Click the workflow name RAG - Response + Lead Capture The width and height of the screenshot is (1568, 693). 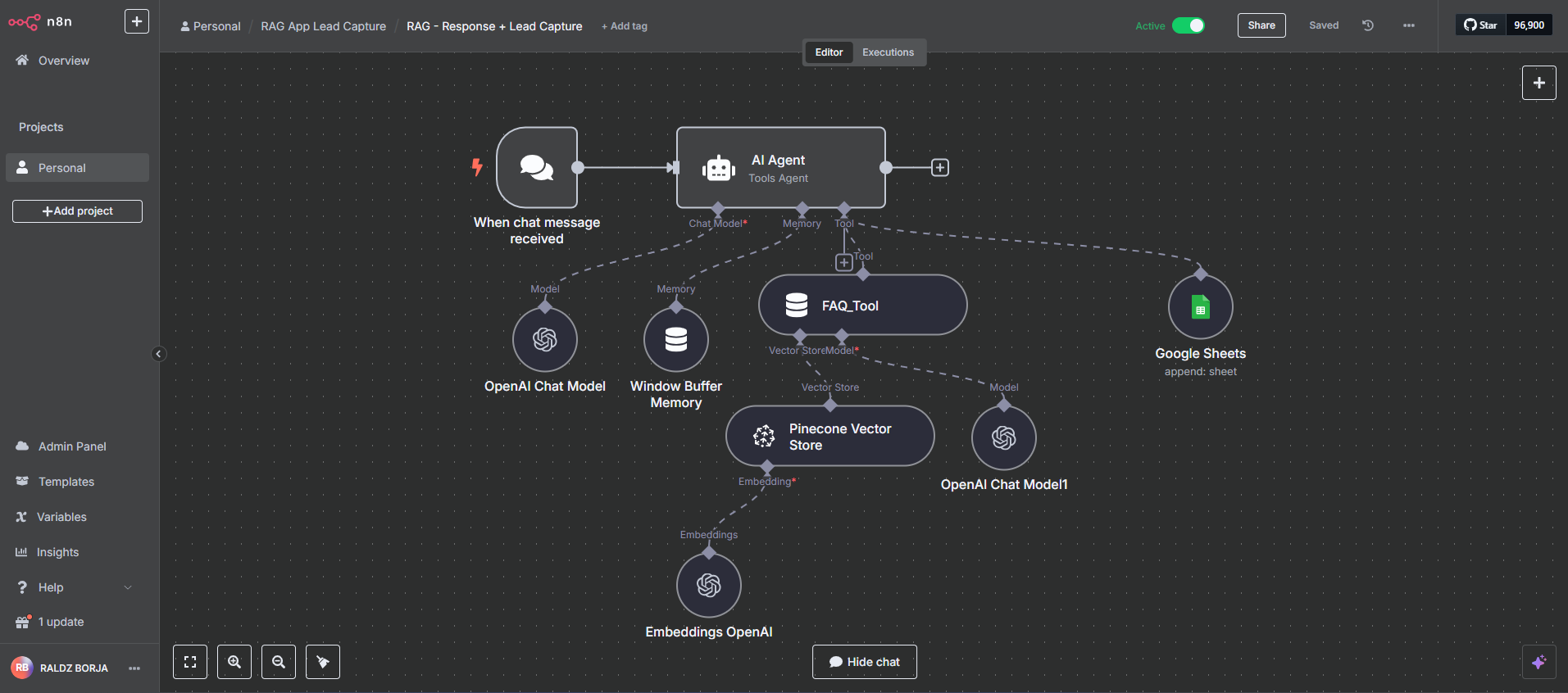pos(494,26)
